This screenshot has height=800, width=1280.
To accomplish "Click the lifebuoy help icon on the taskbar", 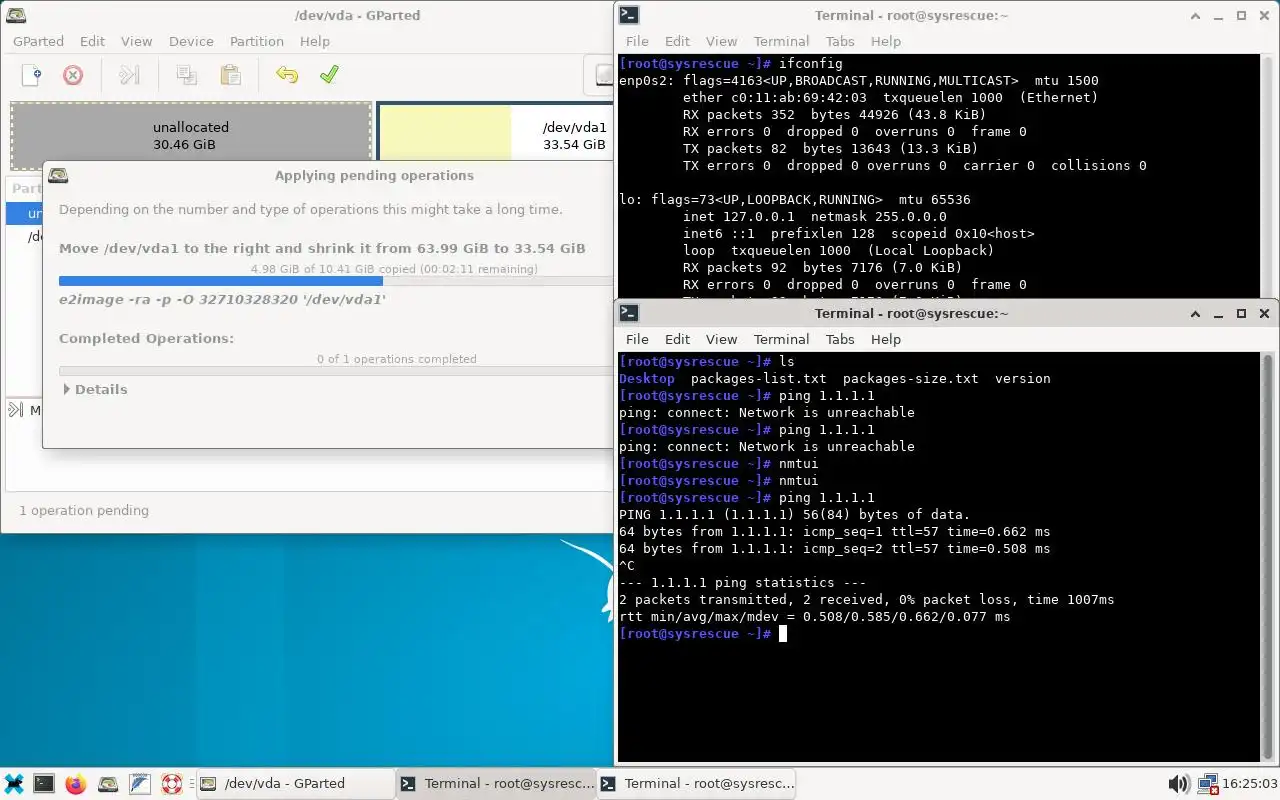I will pyautogui.click(x=171, y=784).
